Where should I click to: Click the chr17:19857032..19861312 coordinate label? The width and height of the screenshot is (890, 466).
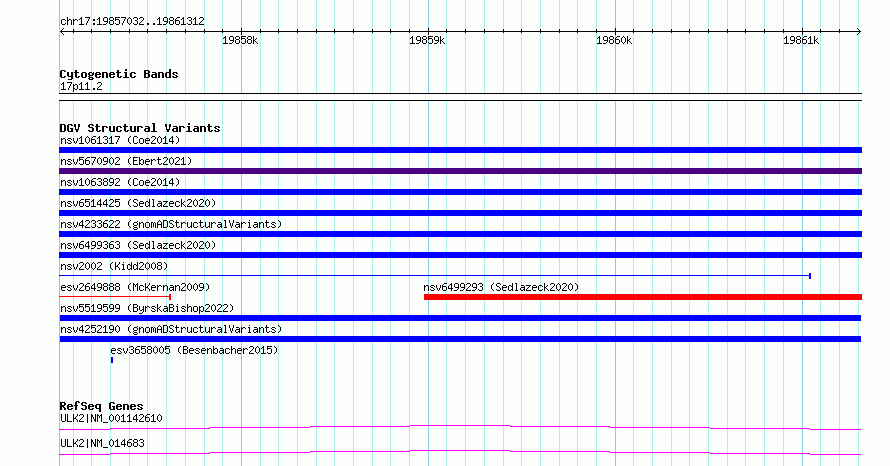pos(132,21)
